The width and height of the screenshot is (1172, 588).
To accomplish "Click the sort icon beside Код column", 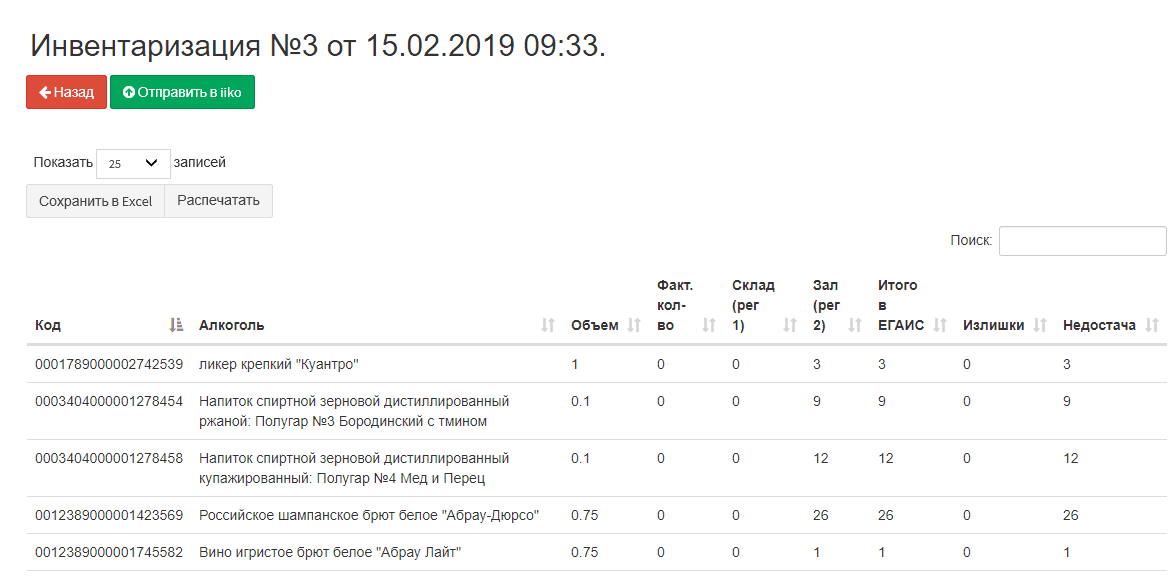I will click(x=176, y=325).
